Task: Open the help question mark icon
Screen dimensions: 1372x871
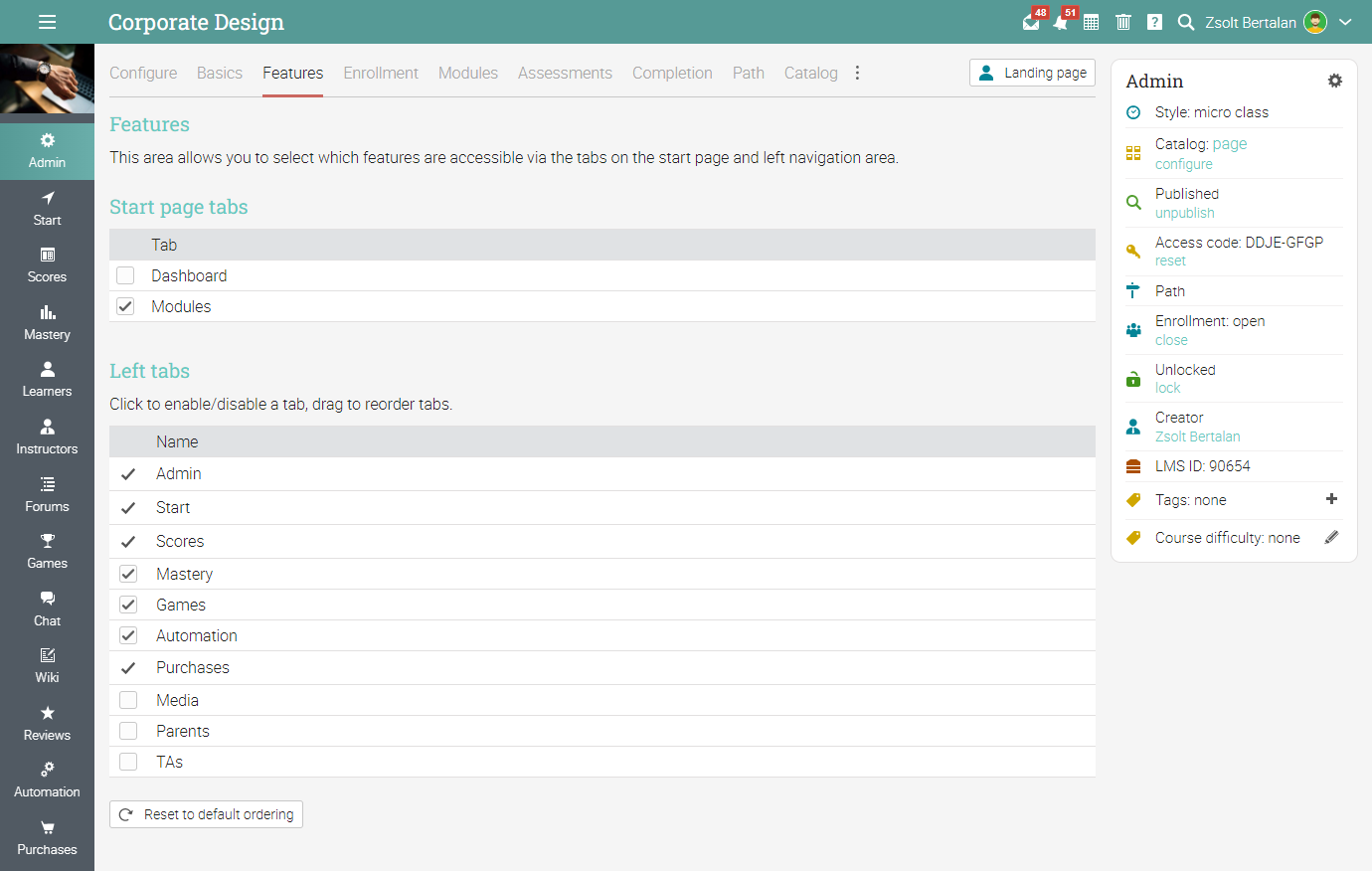Action: tap(1154, 22)
